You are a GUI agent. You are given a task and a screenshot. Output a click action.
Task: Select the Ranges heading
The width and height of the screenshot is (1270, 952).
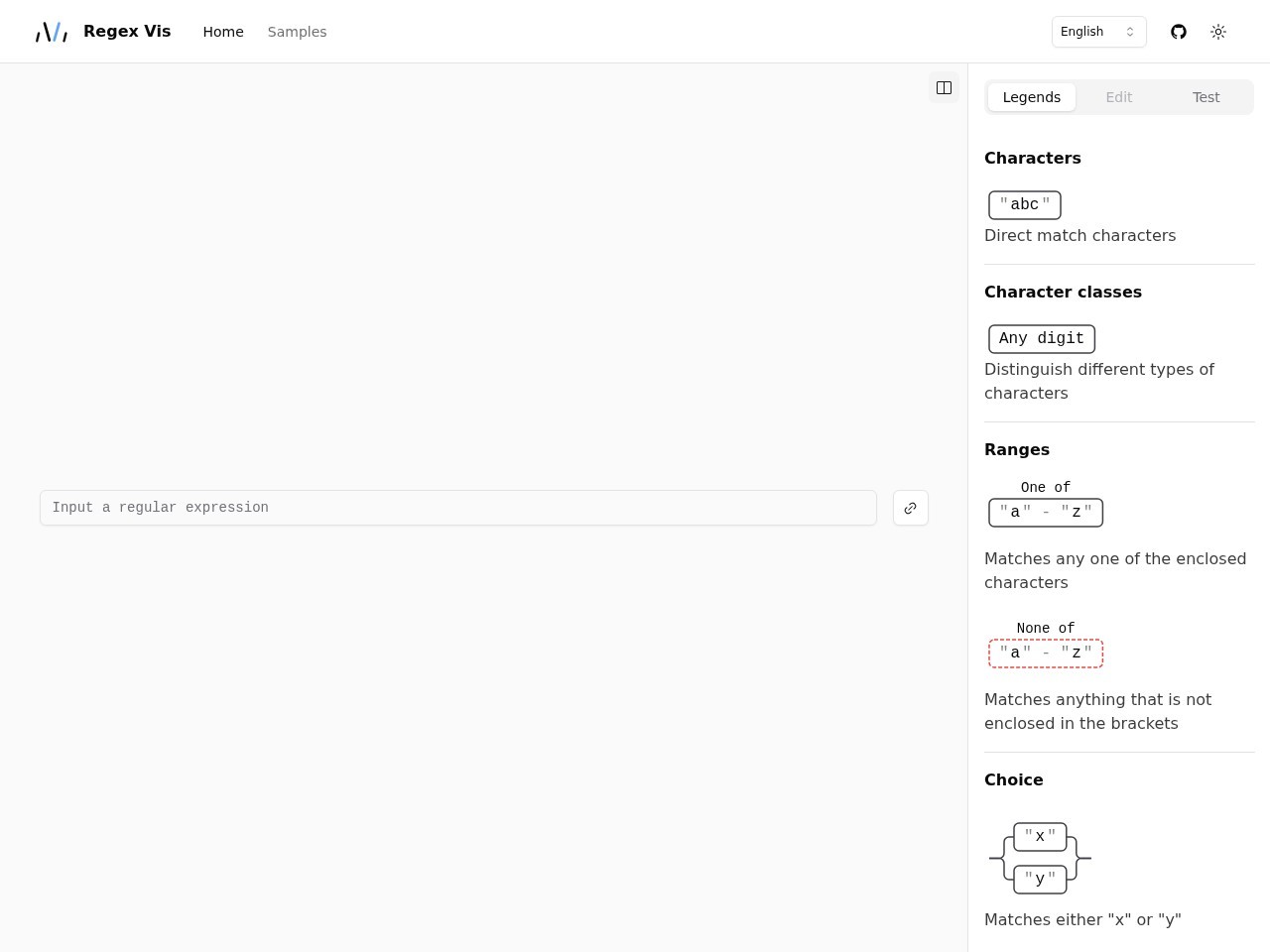(x=1017, y=450)
